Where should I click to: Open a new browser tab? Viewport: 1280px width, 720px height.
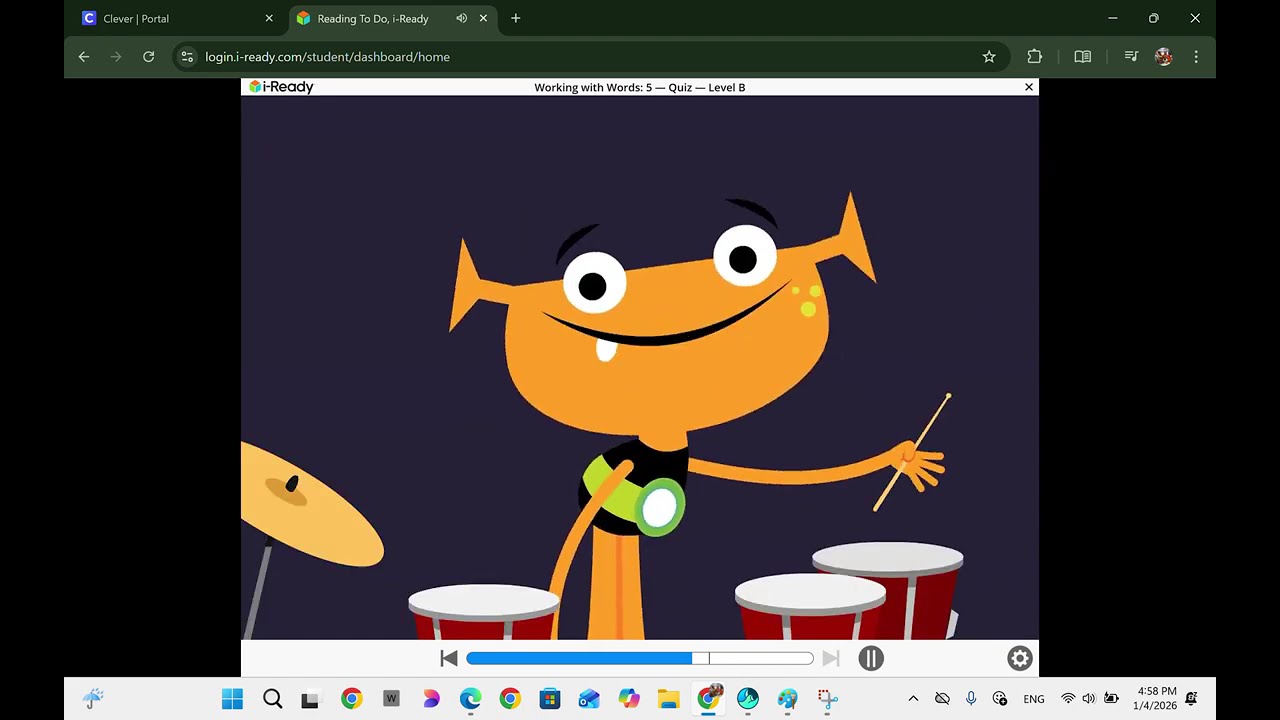point(516,18)
